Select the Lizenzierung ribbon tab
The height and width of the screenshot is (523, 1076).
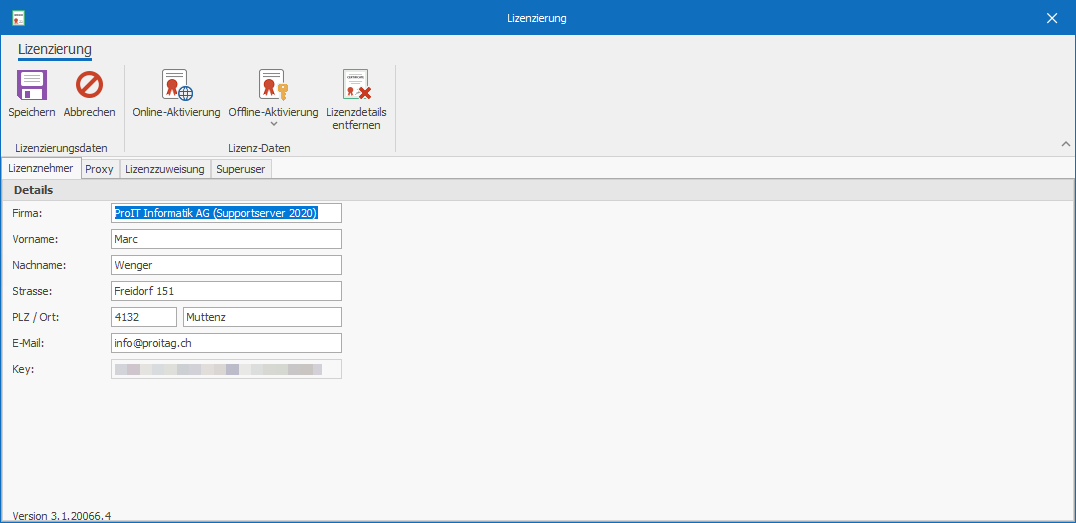pos(55,49)
